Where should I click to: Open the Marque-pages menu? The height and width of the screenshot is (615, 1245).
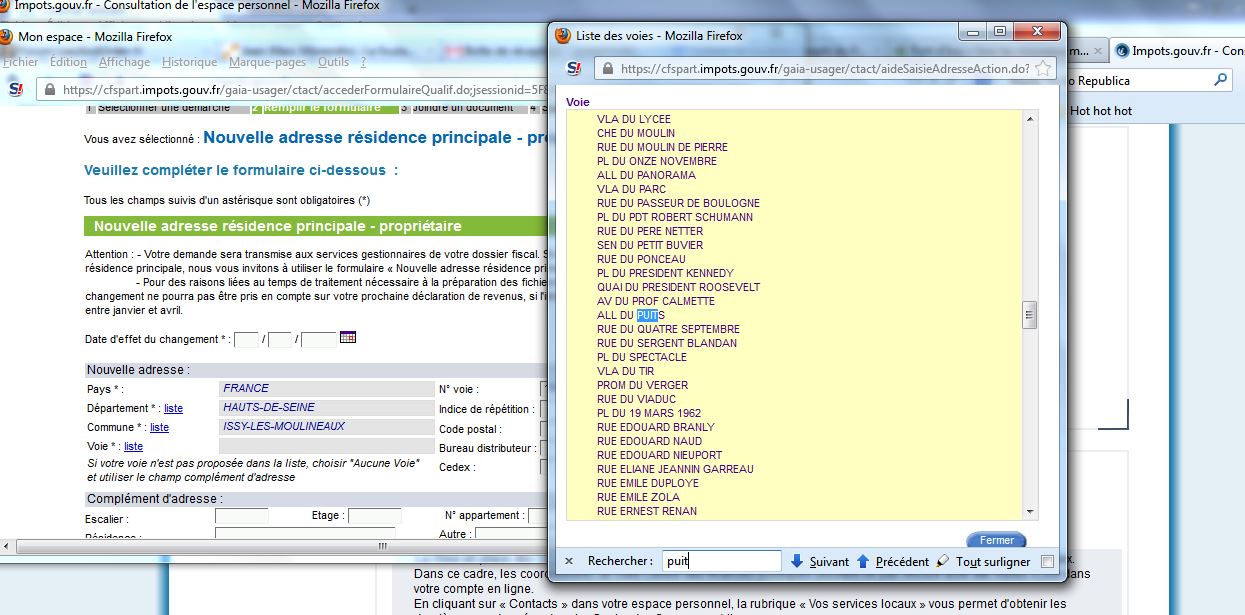(267, 62)
